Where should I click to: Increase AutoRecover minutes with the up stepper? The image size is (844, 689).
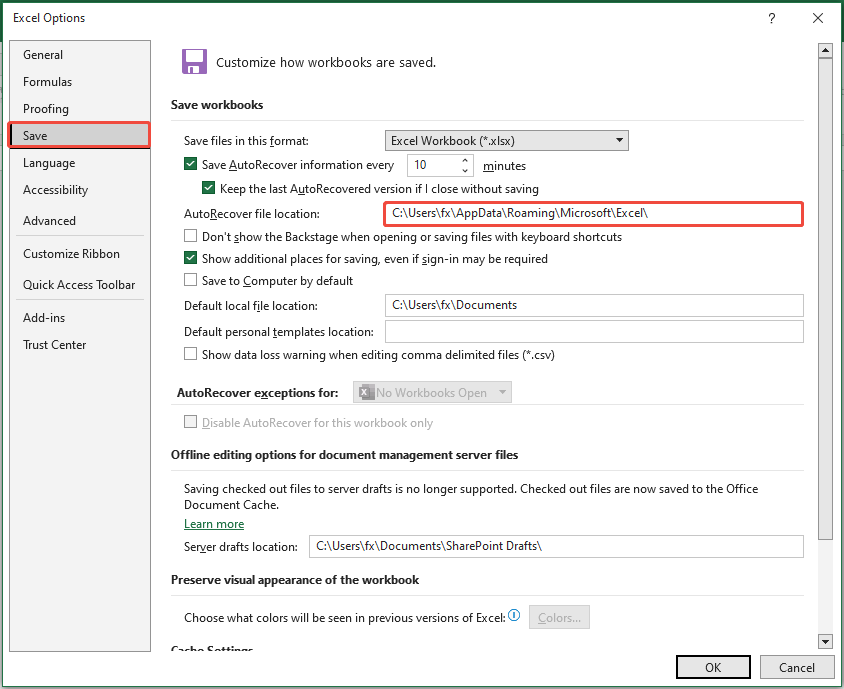point(463,160)
